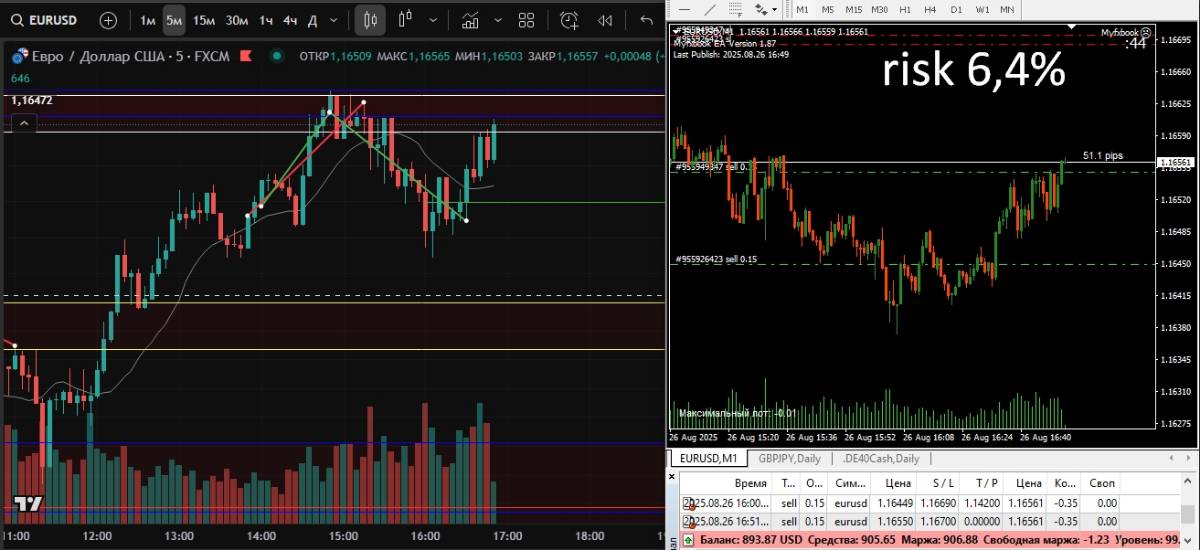Undo last action with arrow icon
1200x550 pixels.
[x=645, y=20]
